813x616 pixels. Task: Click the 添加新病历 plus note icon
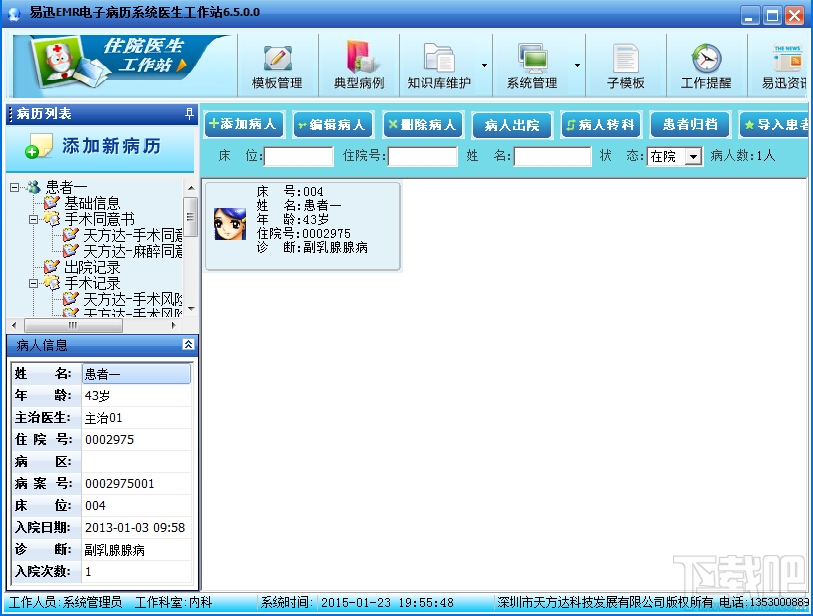click(x=38, y=146)
